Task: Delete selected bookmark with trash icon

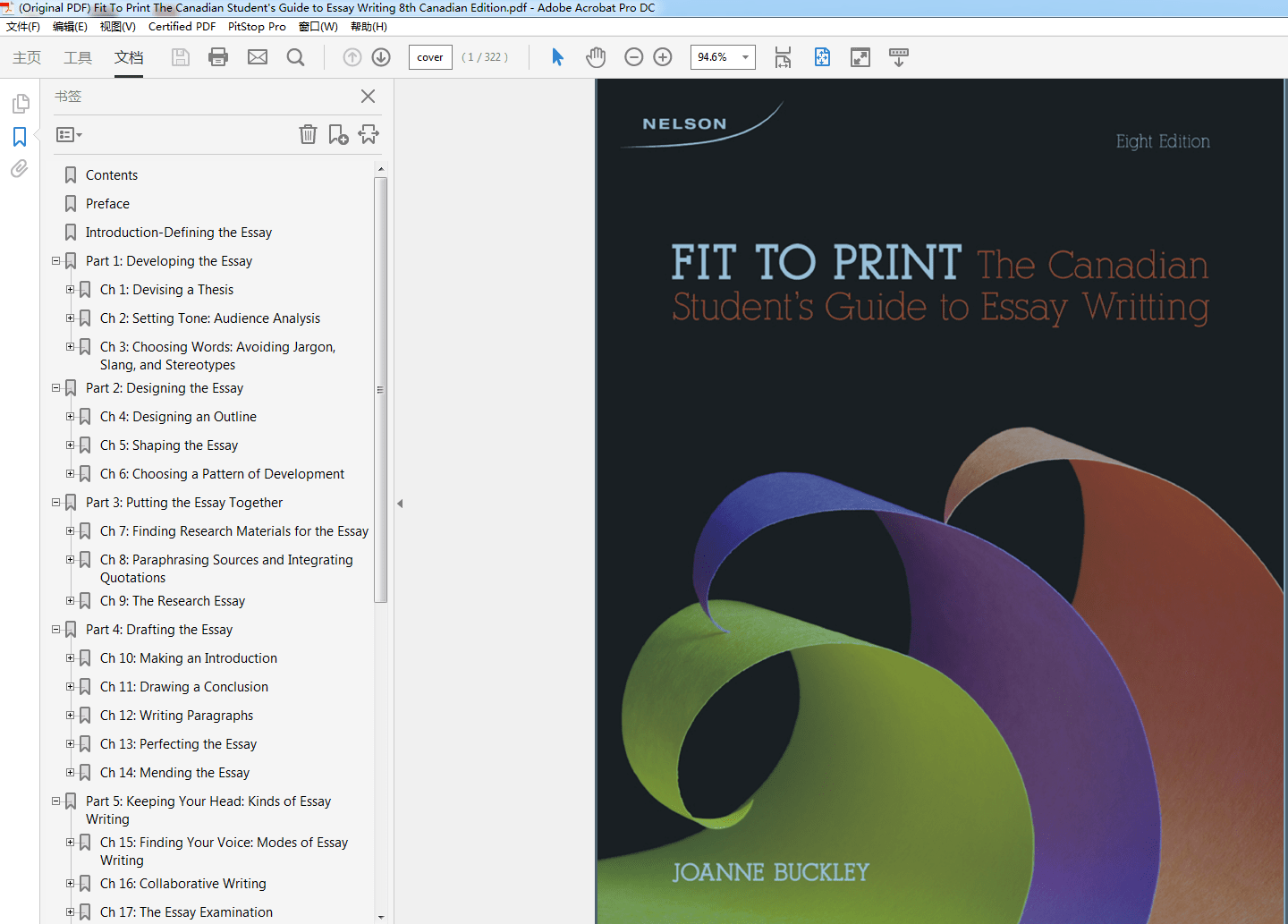Action: (x=308, y=134)
